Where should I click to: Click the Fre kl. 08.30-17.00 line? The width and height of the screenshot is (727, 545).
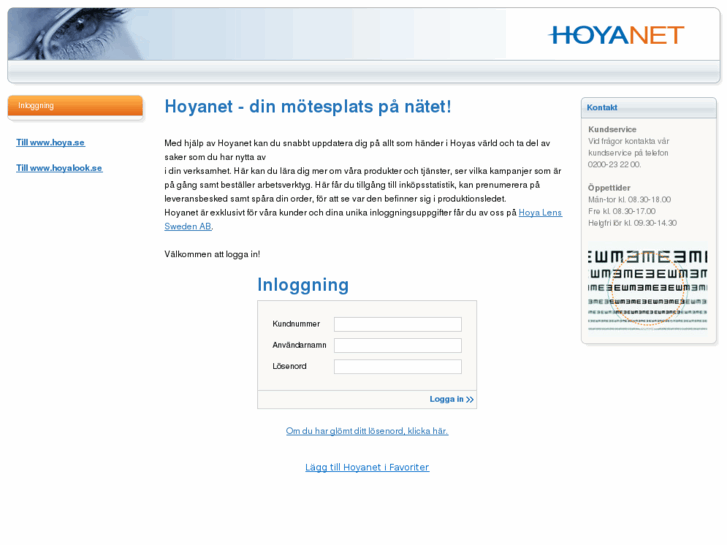click(x=622, y=211)
